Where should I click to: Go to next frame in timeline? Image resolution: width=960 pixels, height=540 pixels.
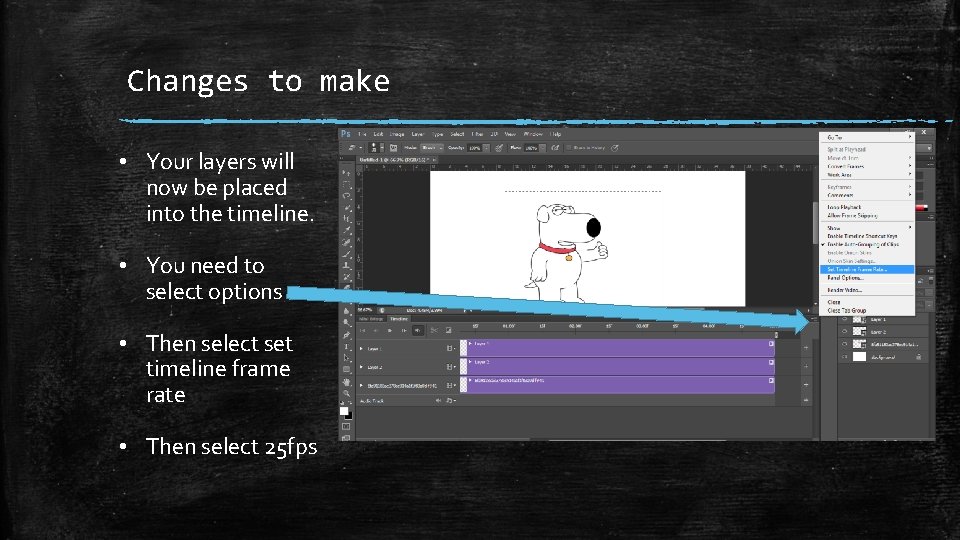tap(404, 331)
